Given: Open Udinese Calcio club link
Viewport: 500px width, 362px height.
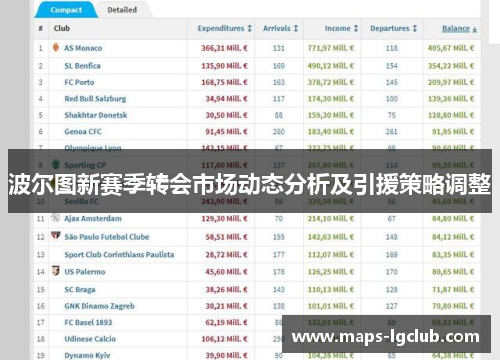Looking at the screenshot, I should [x=90, y=339].
